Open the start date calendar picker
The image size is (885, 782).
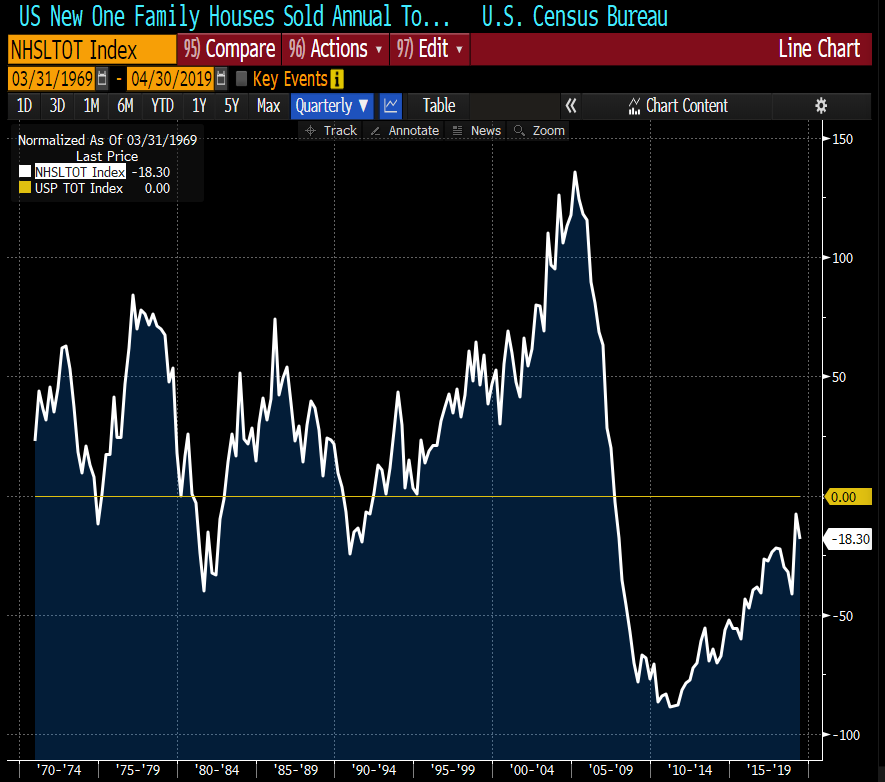pyautogui.click(x=102, y=79)
